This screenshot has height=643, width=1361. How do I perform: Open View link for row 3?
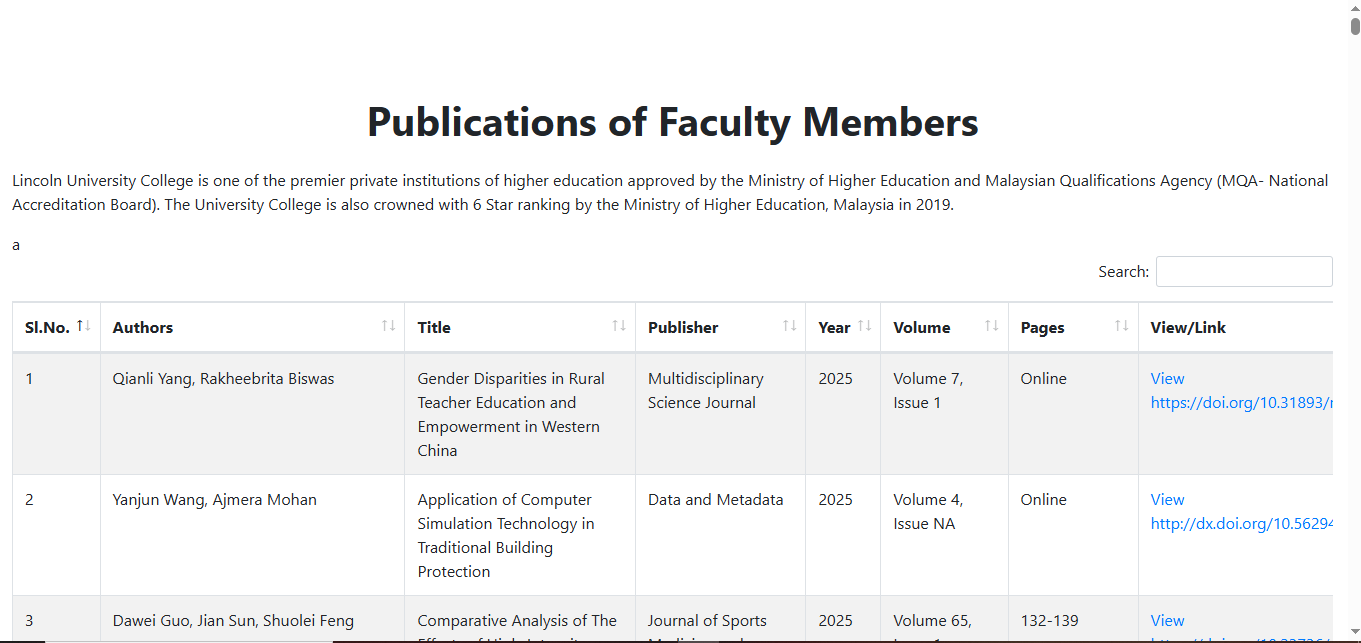pyautogui.click(x=1167, y=621)
